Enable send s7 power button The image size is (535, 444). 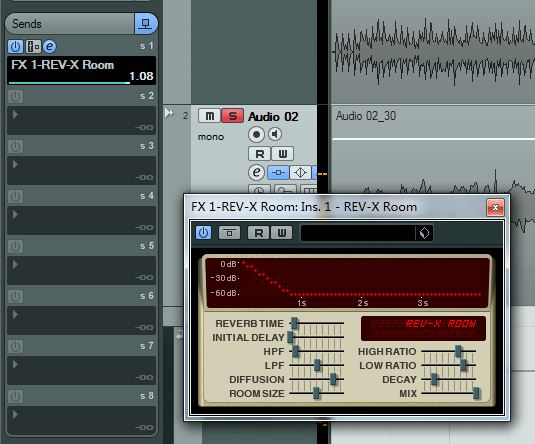tap(15, 346)
